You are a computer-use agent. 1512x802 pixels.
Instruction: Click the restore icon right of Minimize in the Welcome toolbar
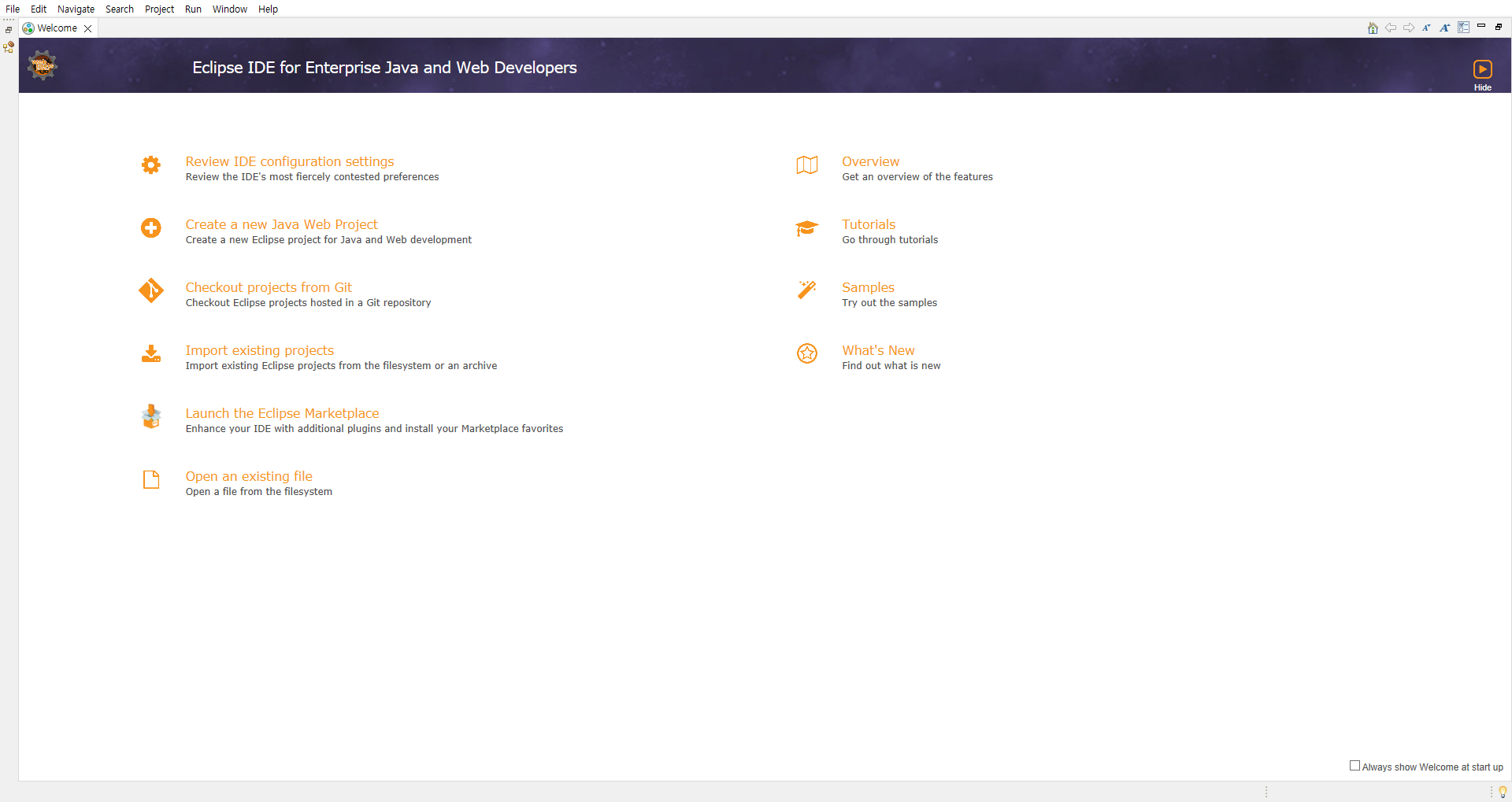1499,27
